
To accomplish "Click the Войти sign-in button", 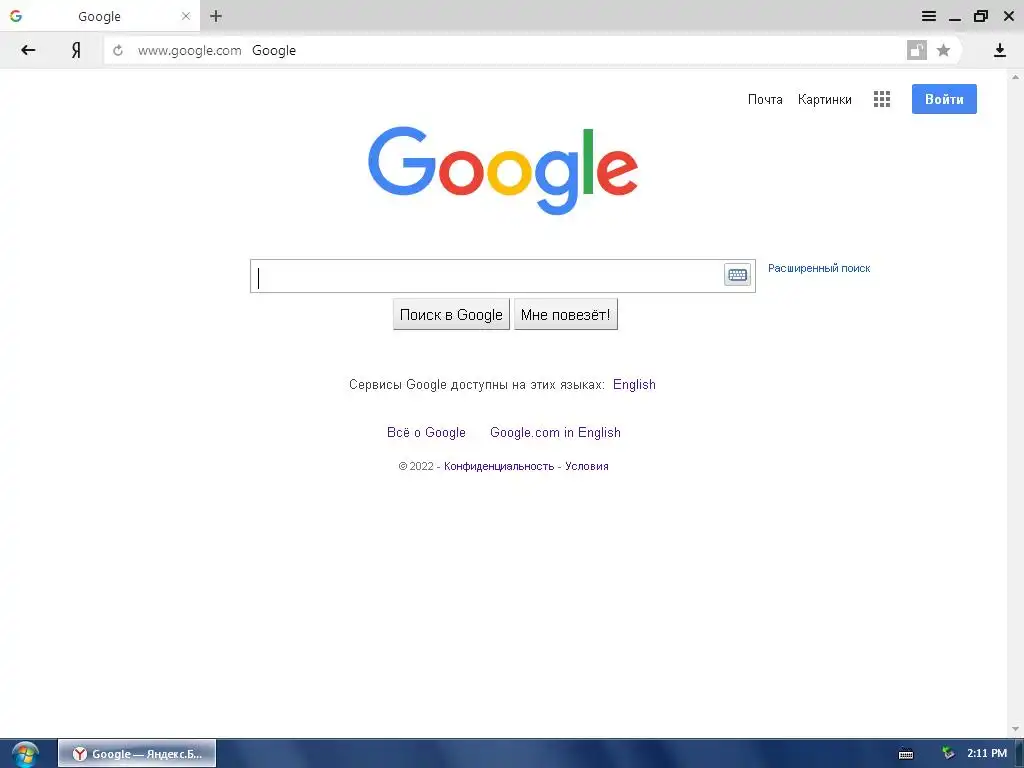I will pos(944,99).
